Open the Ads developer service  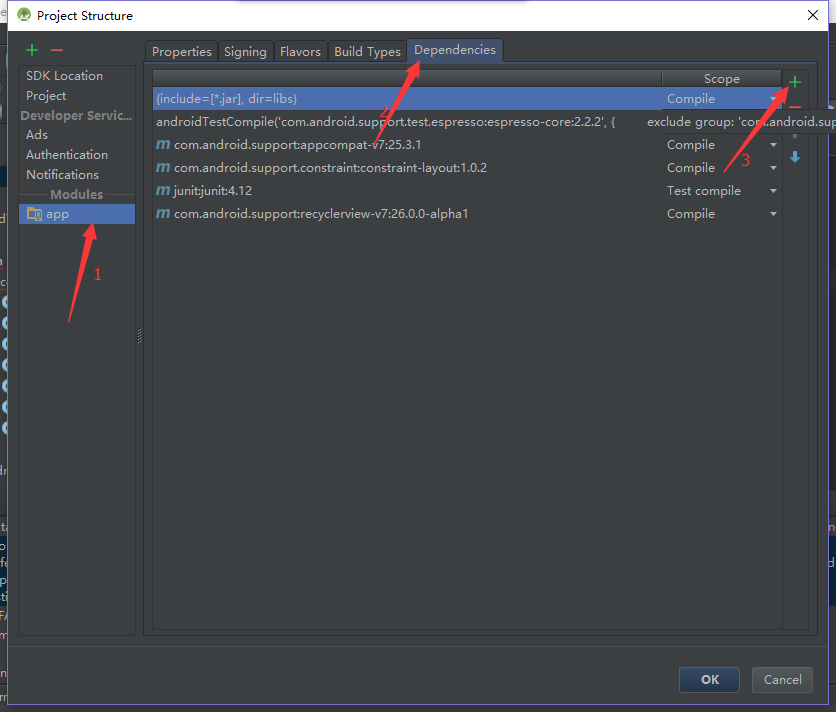37,135
